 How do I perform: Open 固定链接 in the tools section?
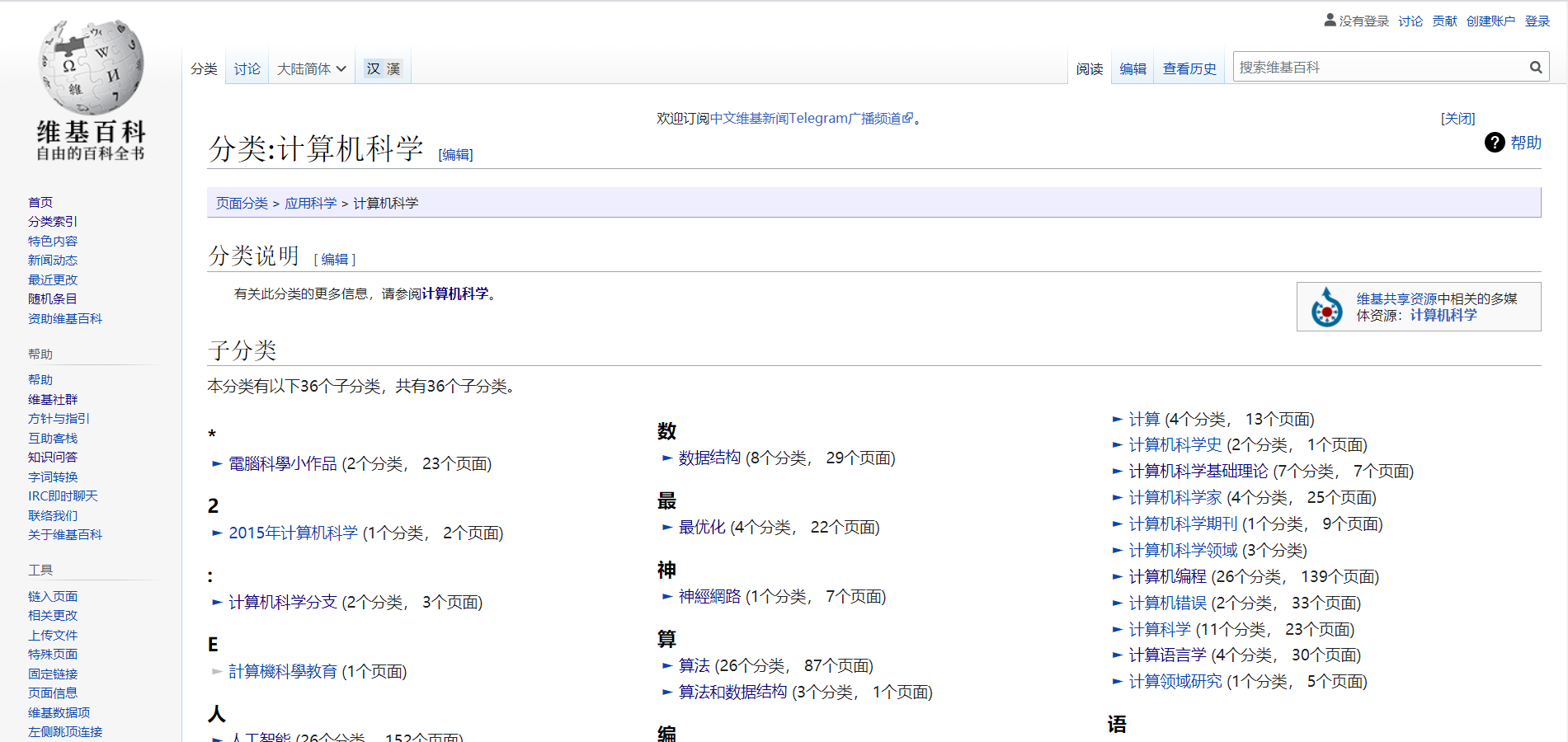[53, 674]
